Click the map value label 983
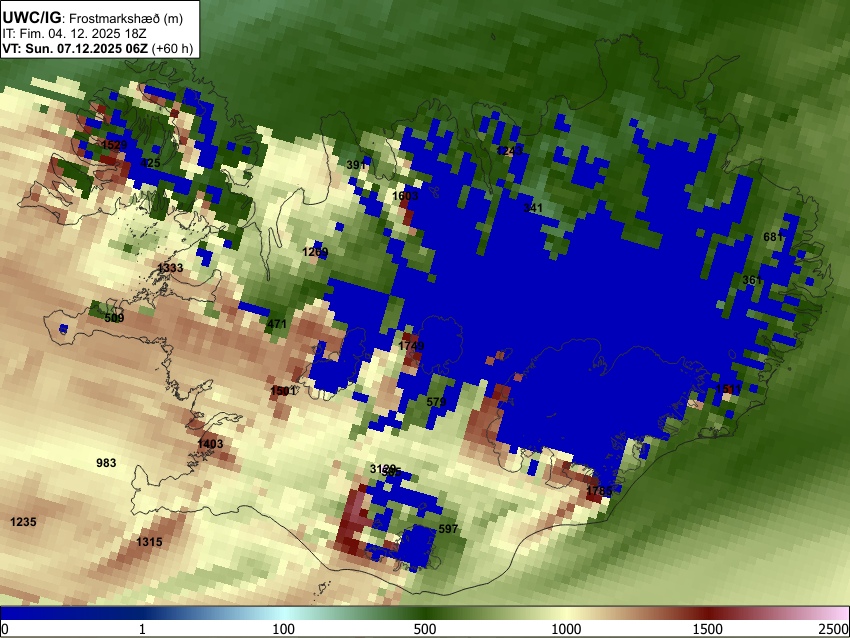Image resolution: width=850 pixels, height=638 pixels. 106,463
